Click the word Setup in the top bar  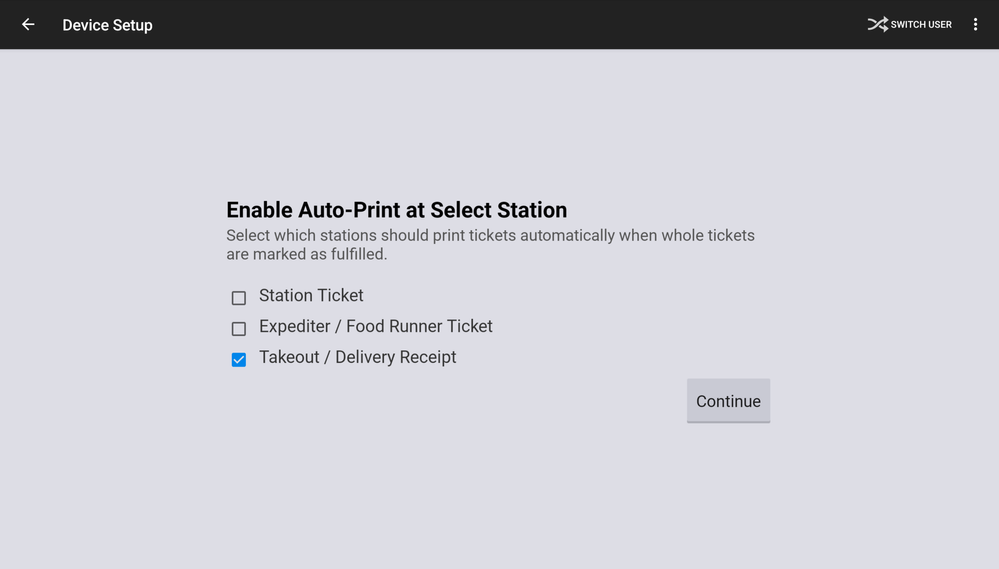(x=131, y=25)
